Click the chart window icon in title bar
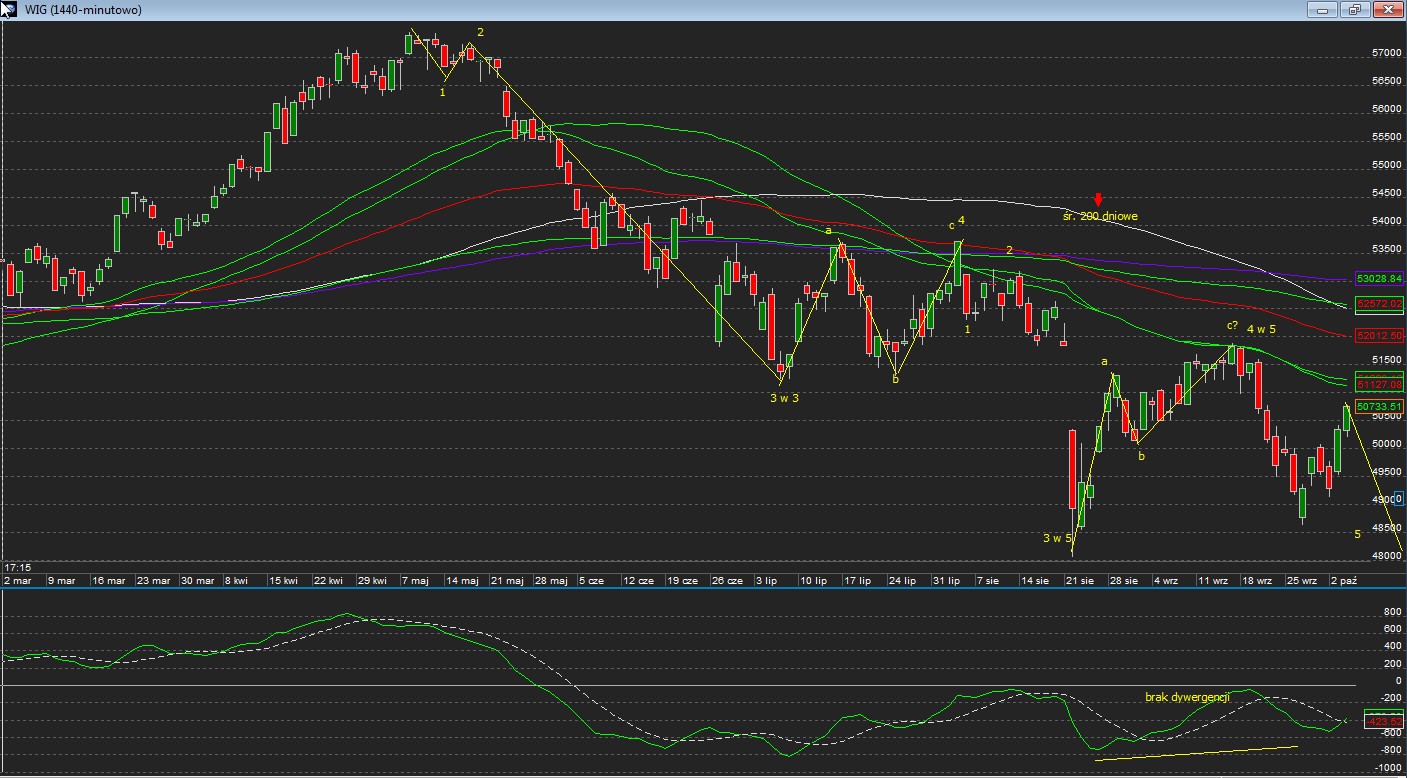The width and height of the screenshot is (1407, 778). click(x=10, y=10)
